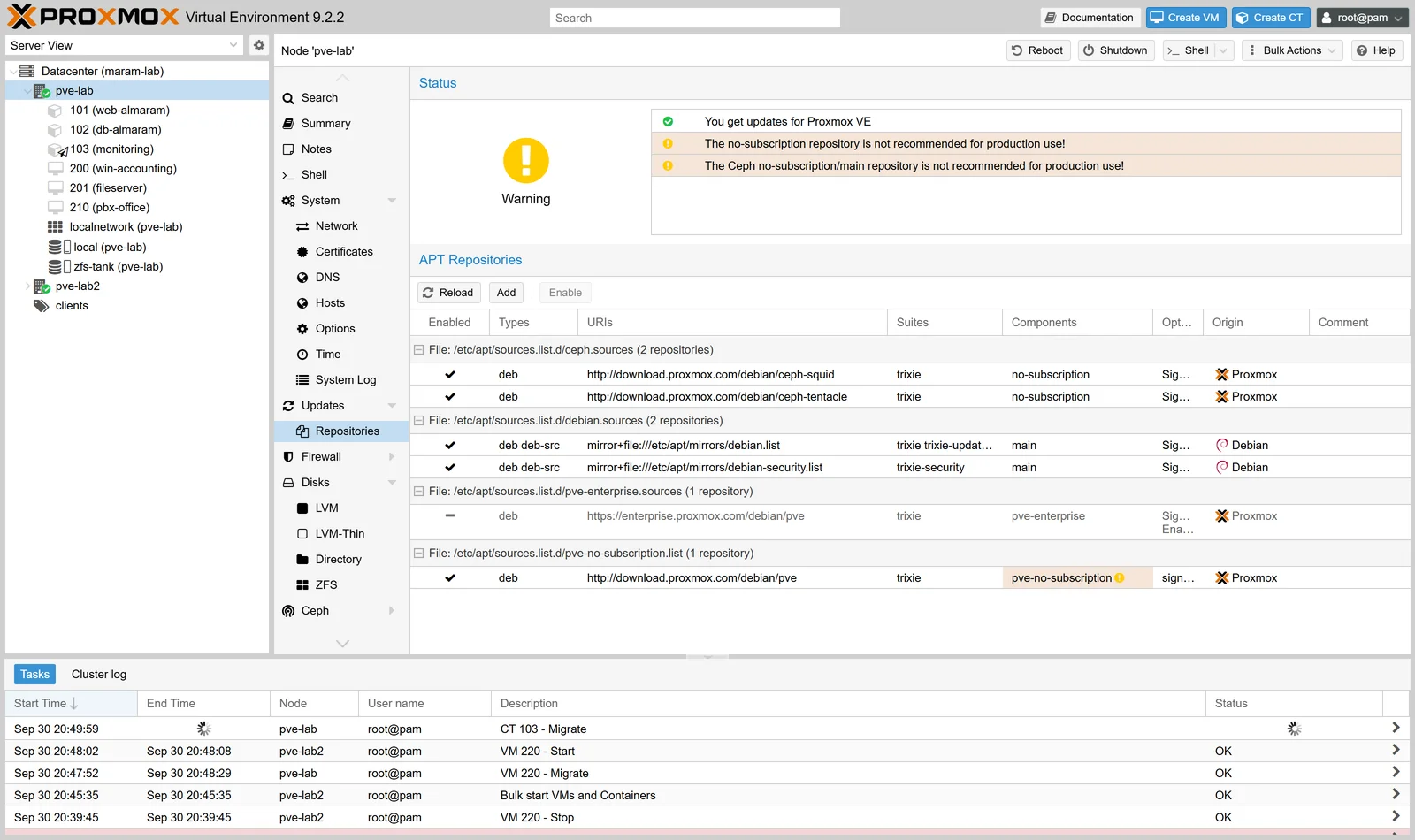
Task: Click the Summary book icon
Action: tap(288, 124)
